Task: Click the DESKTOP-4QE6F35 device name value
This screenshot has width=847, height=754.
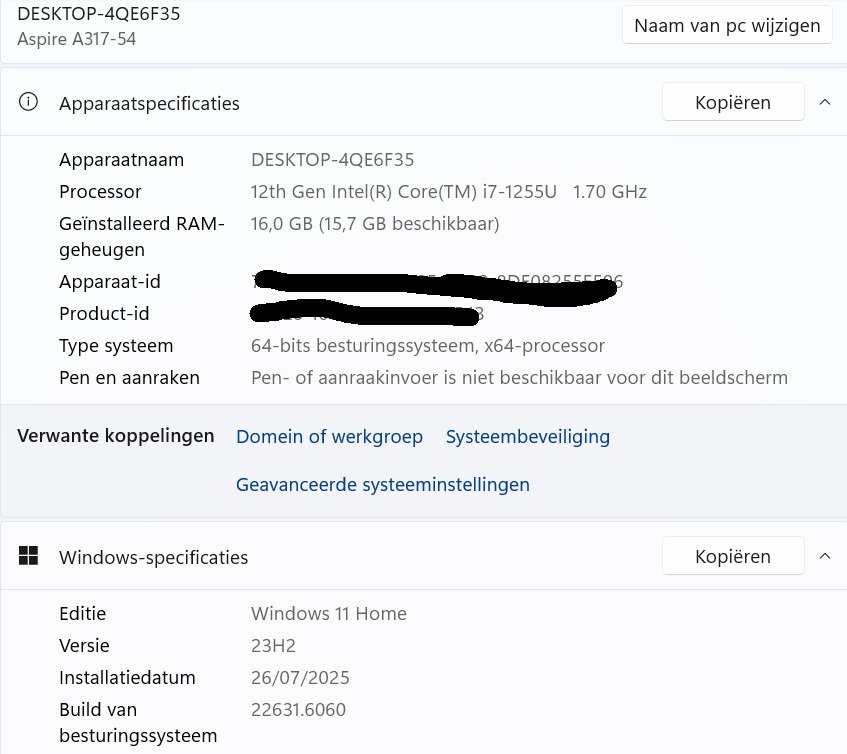Action: pyautogui.click(x=332, y=160)
